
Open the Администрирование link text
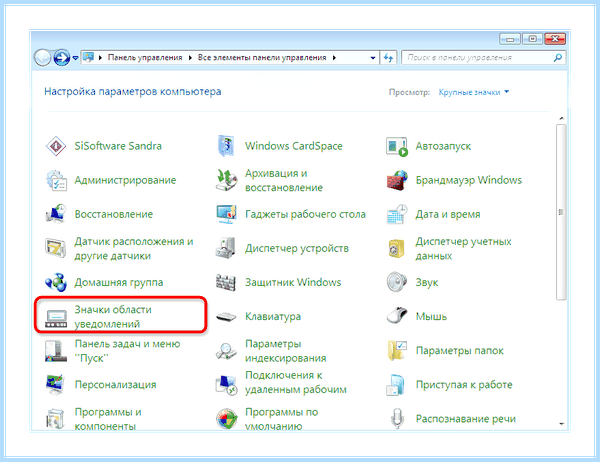pos(125,180)
